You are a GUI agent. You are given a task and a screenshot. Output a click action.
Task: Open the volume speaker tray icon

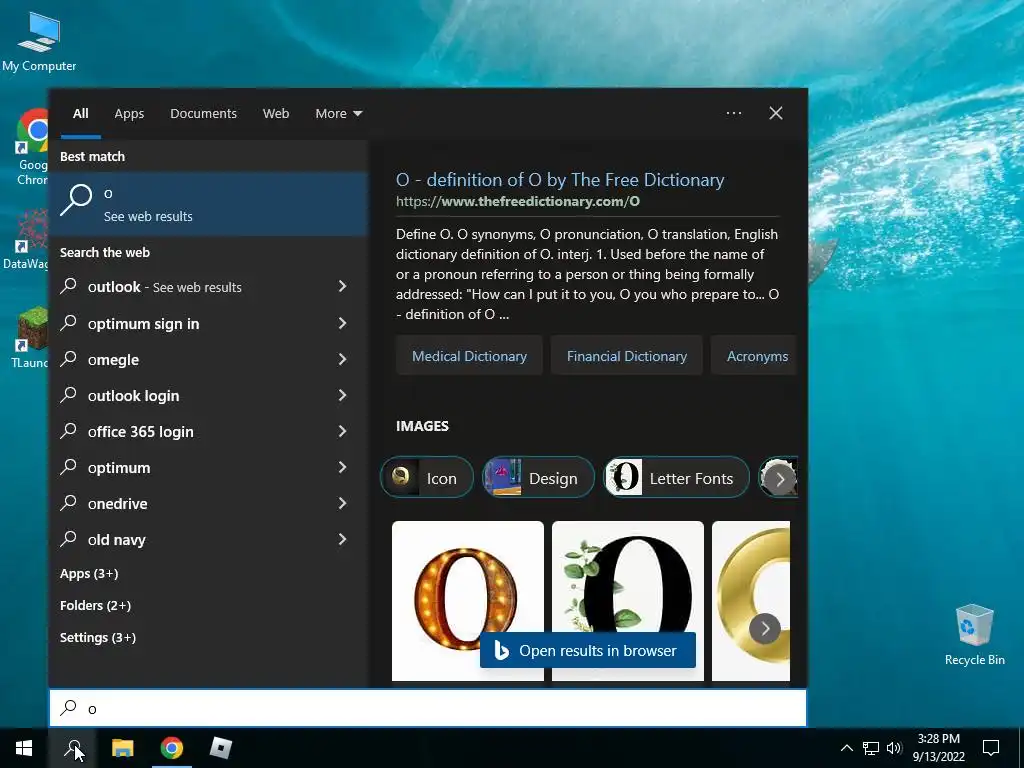[x=894, y=748]
